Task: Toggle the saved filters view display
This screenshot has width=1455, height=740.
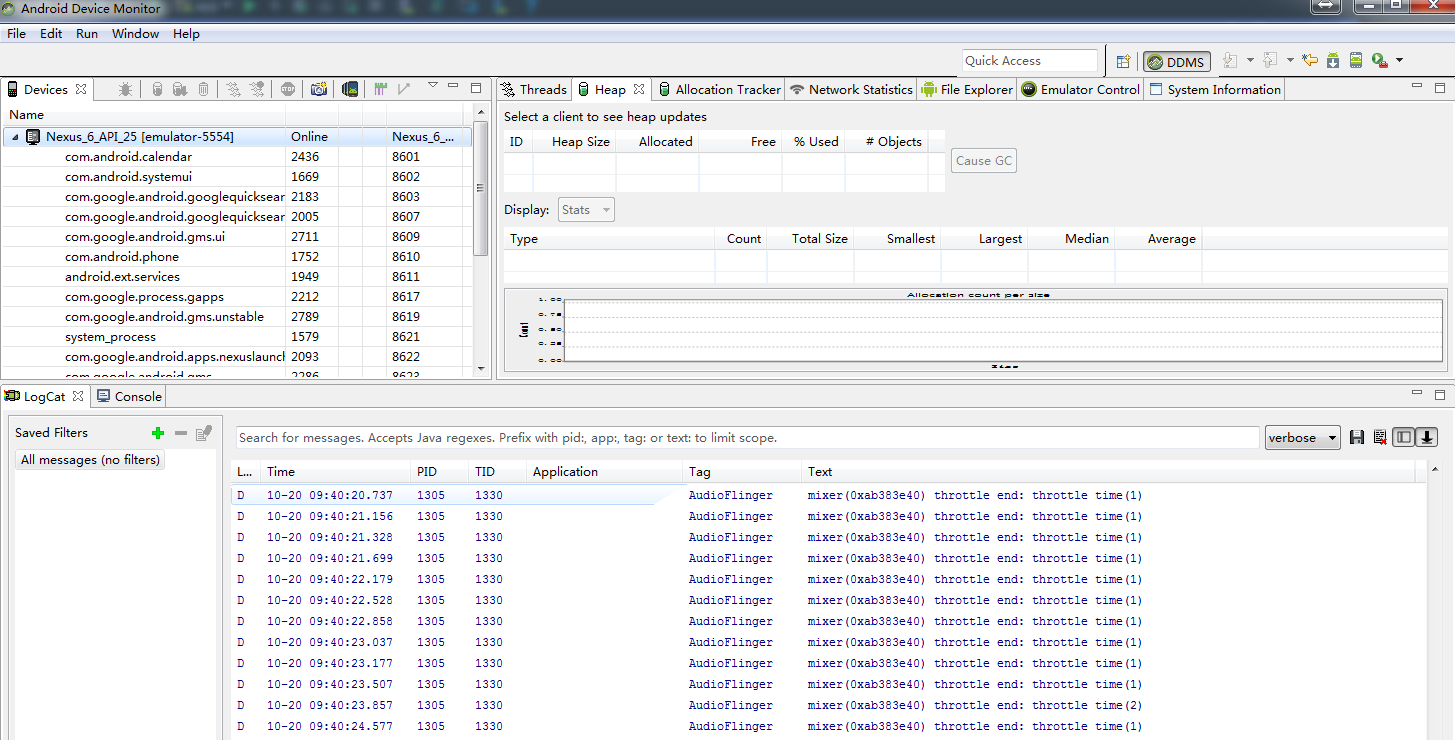Action: [1404, 437]
